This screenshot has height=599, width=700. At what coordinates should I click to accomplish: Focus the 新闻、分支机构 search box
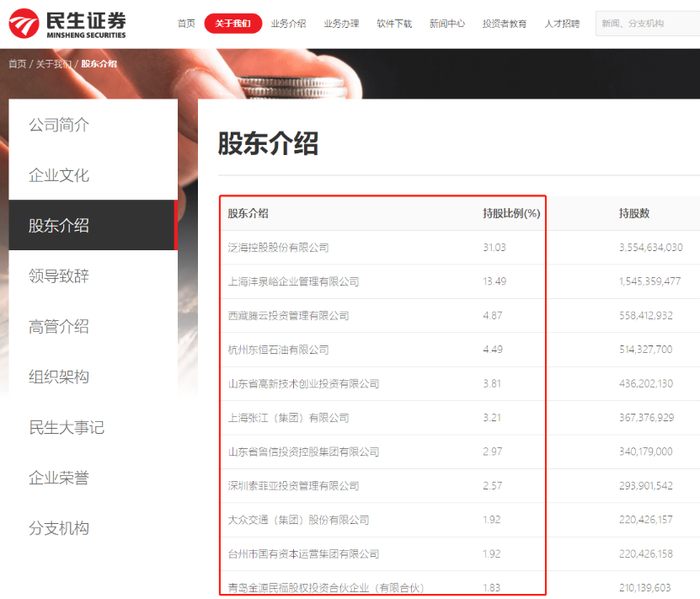[647, 24]
